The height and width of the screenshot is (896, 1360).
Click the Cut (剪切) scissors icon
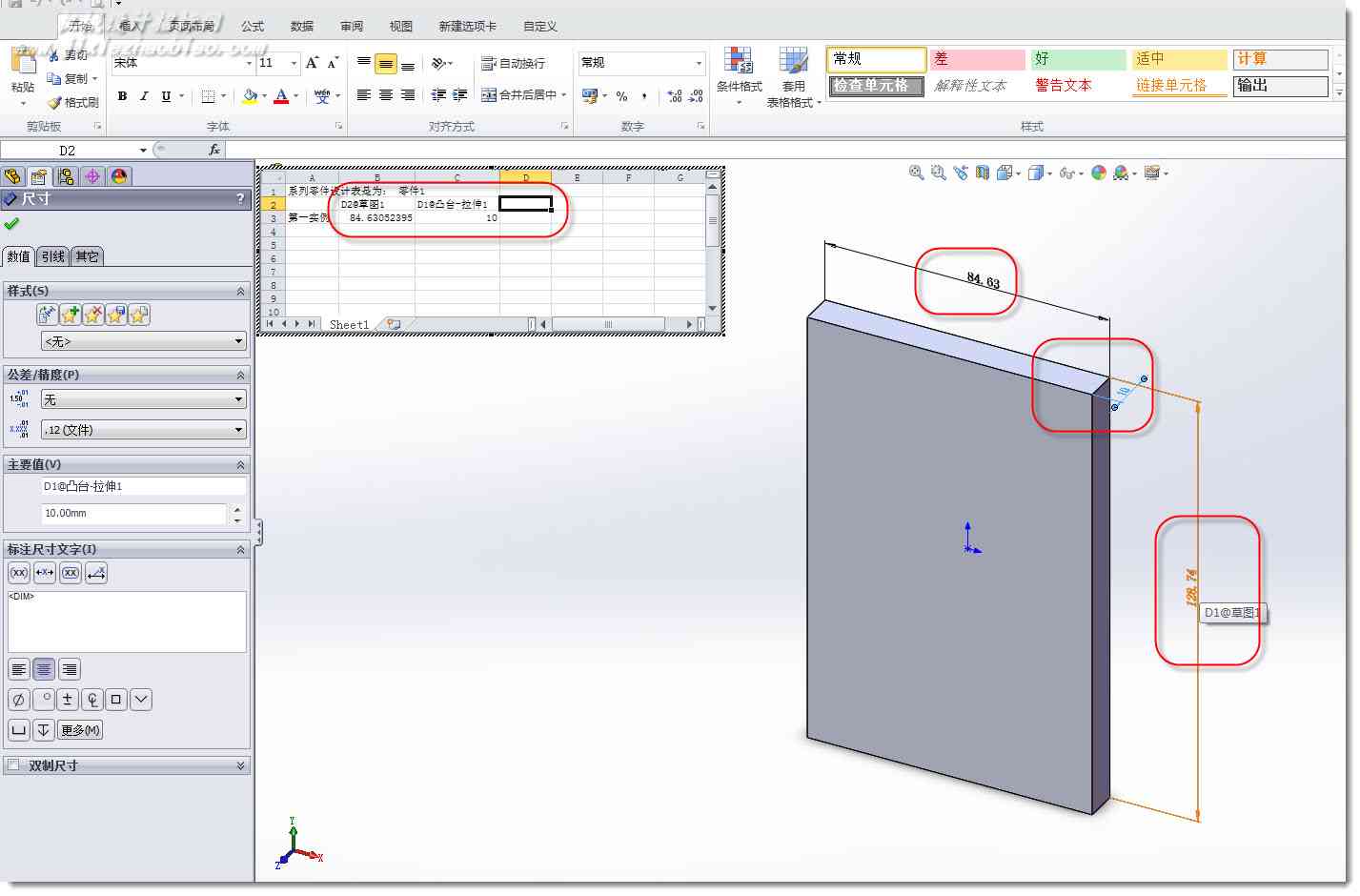53,55
